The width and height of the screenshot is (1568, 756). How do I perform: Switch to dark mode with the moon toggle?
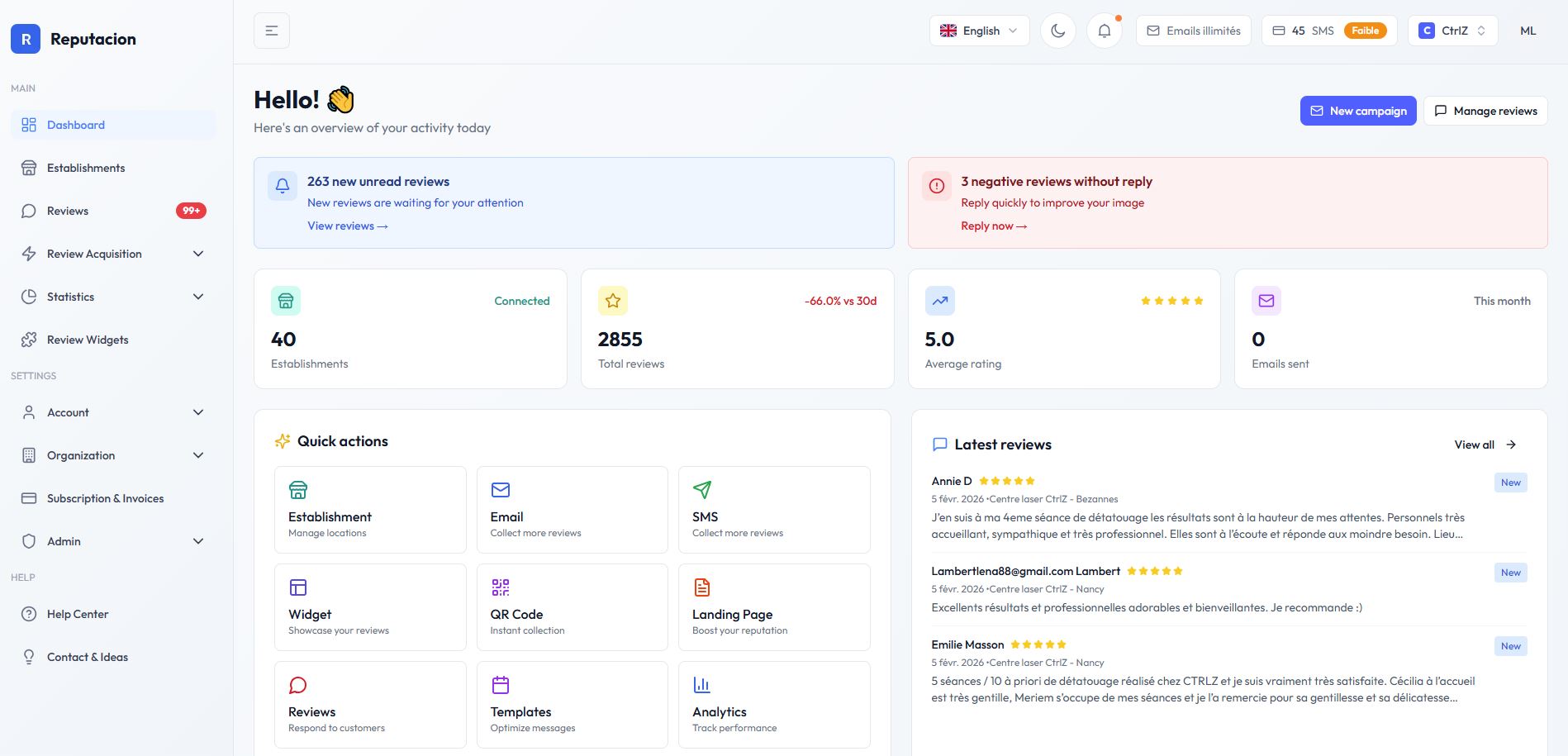coord(1058,31)
